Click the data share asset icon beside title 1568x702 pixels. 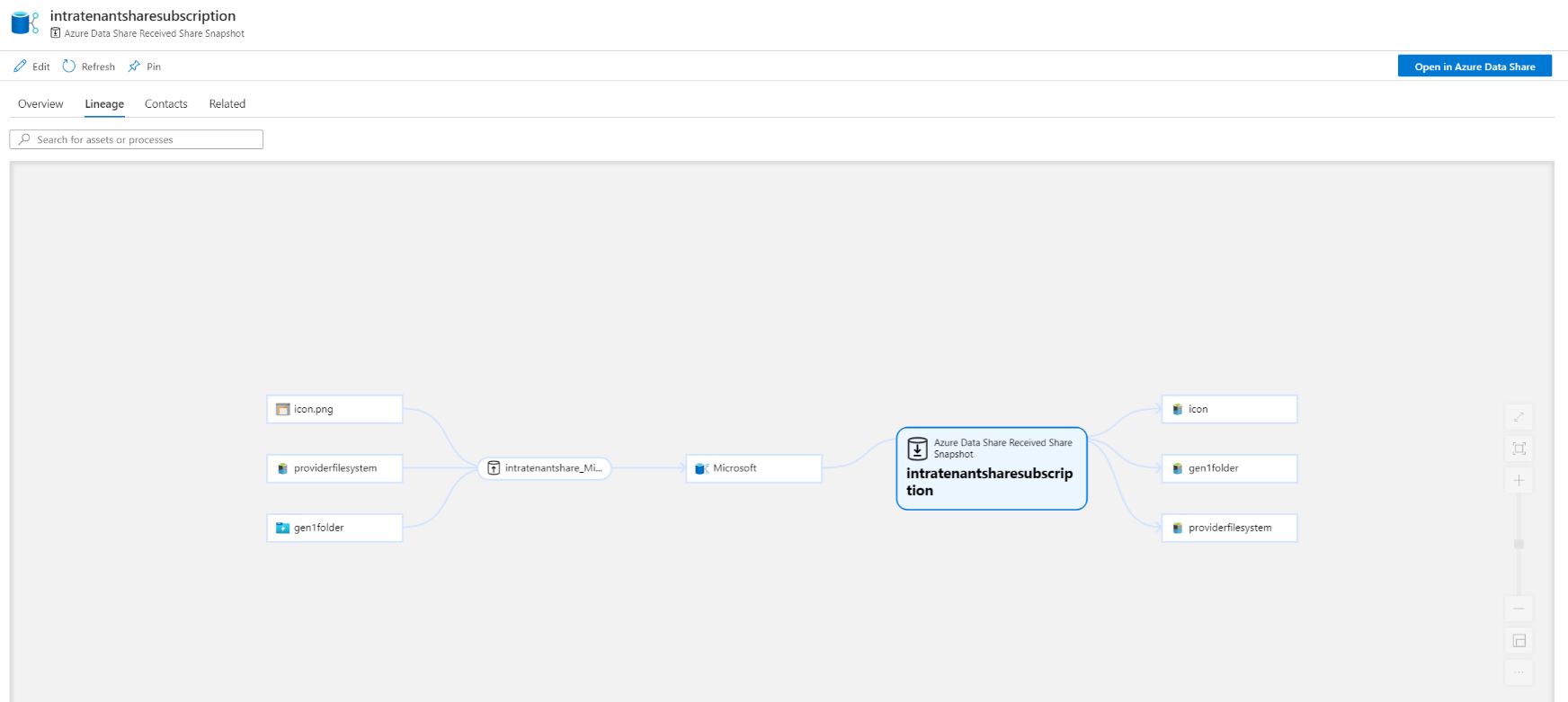tap(24, 22)
